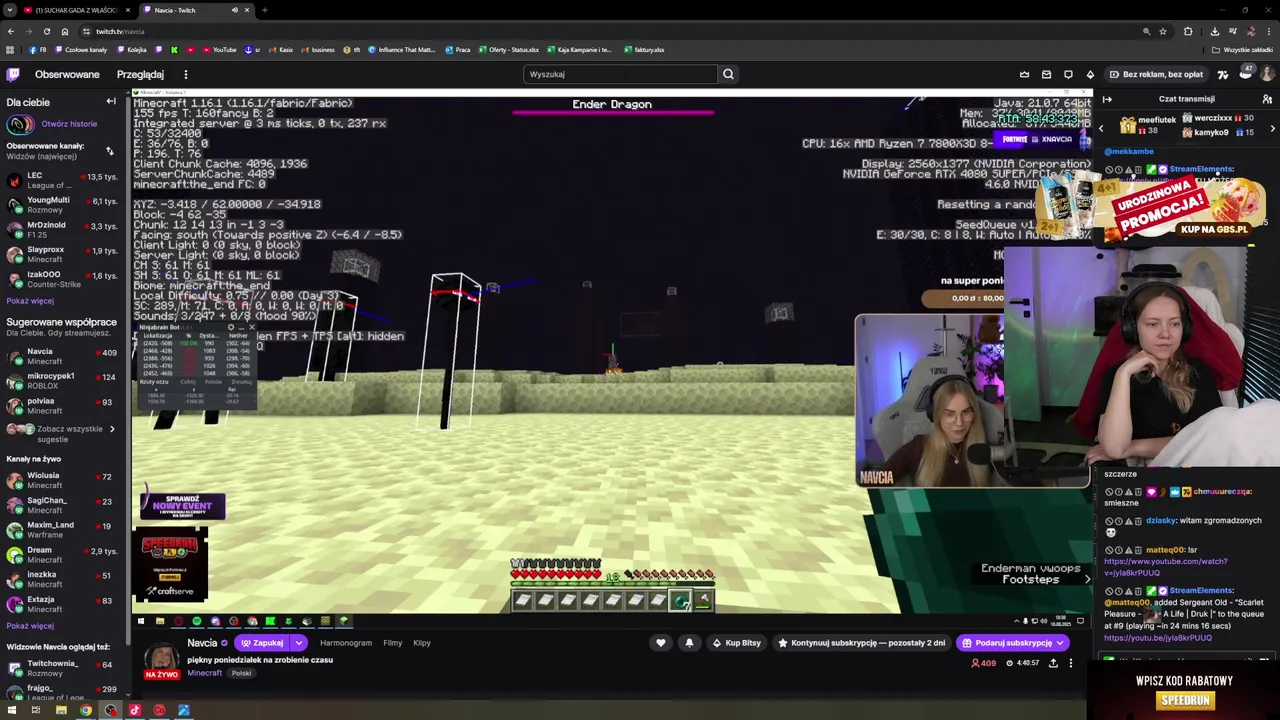Expand Pokaż więcej under followed channels
The image size is (1280, 720).
pyautogui.click(x=30, y=301)
